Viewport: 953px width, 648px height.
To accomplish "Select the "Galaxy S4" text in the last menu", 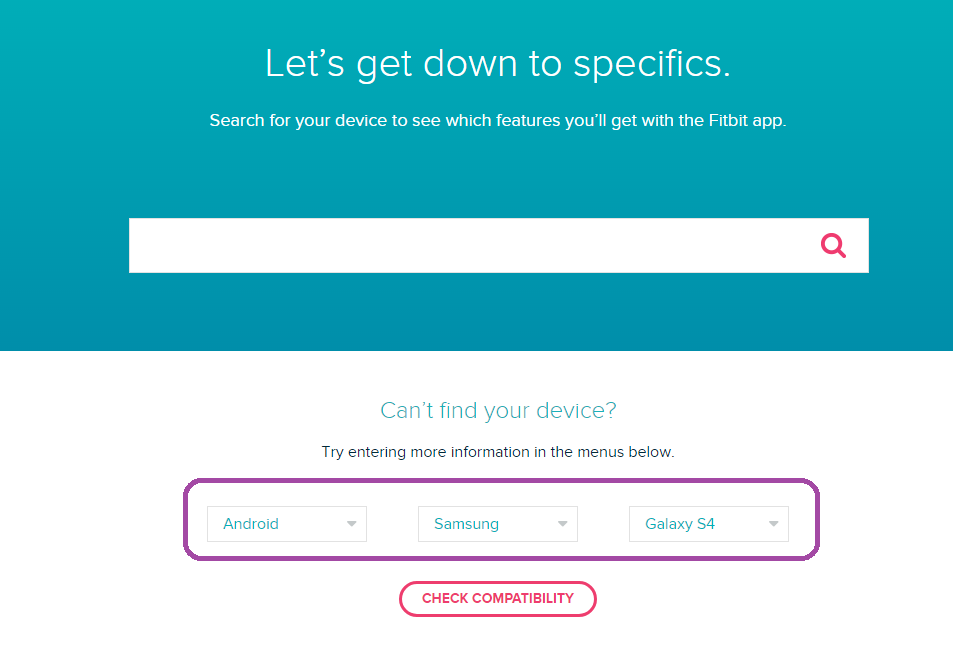I will click(x=680, y=524).
